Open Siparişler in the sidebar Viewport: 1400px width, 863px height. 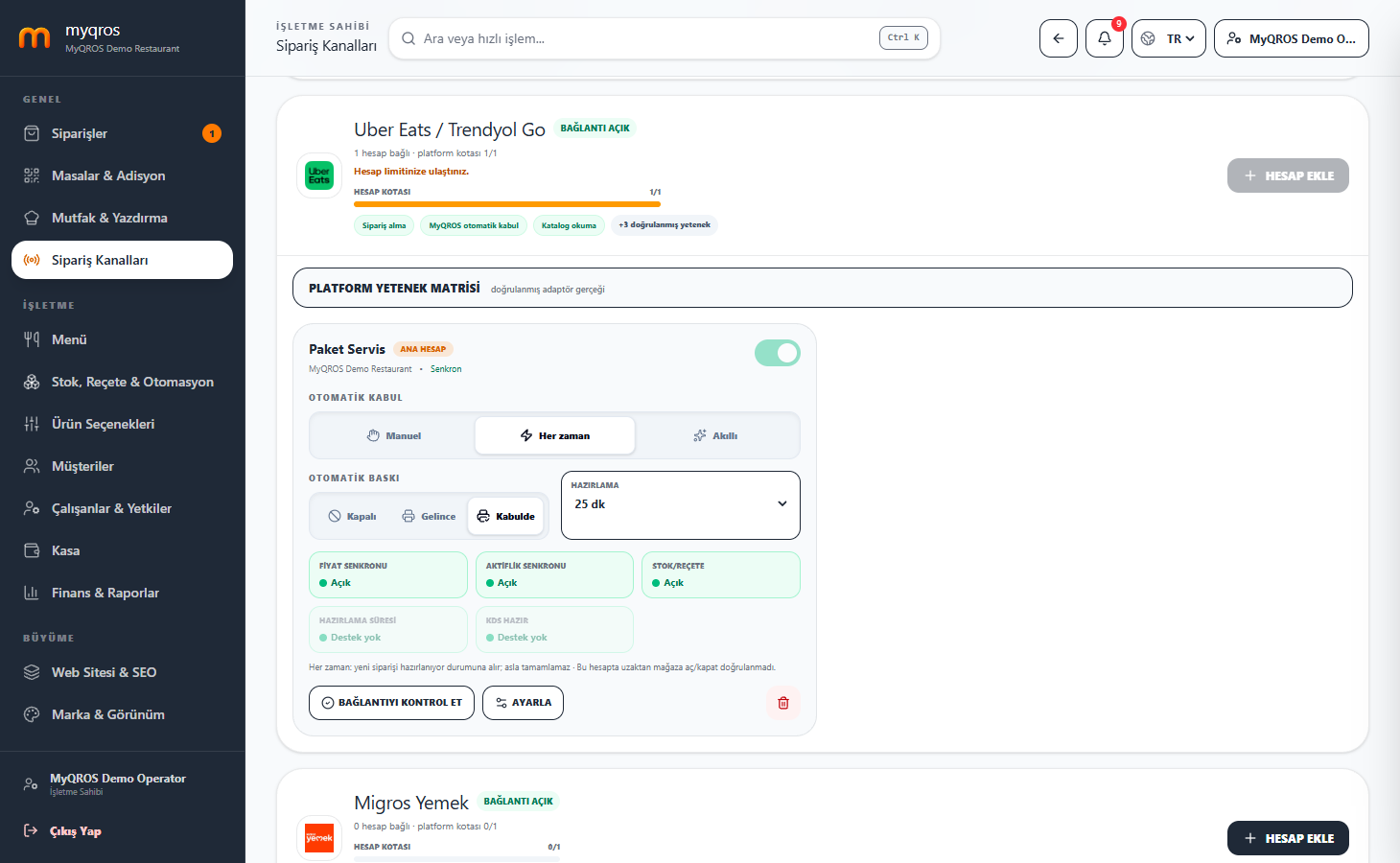[x=122, y=133]
